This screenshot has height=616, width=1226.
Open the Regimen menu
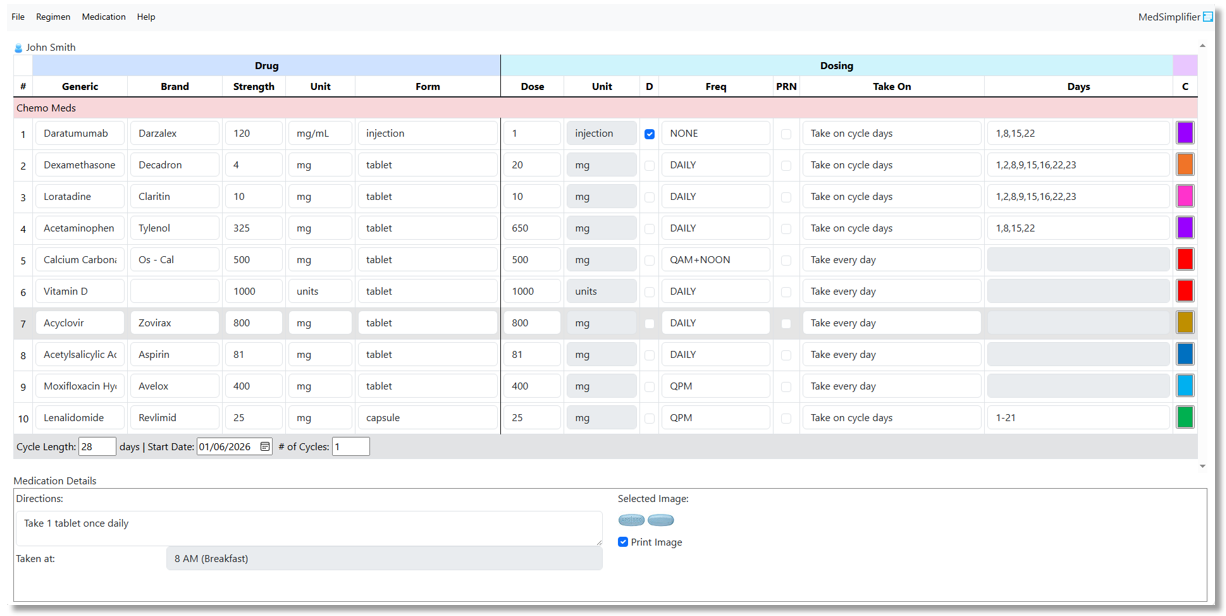[53, 17]
